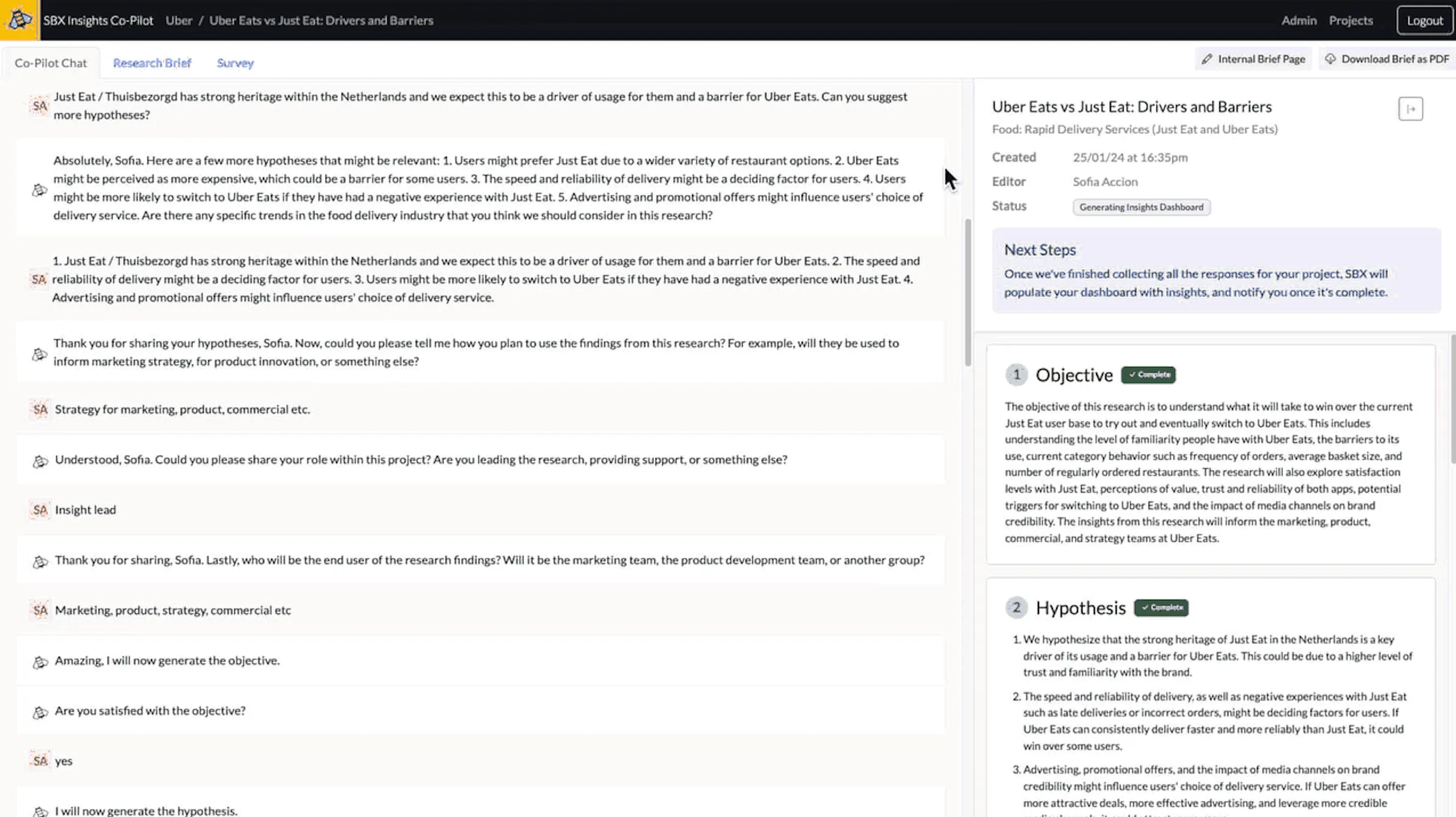The height and width of the screenshot is (817, 1456).
Task: Click the SA avatar beside numbered hypotheses message
Action: [39, 279]
